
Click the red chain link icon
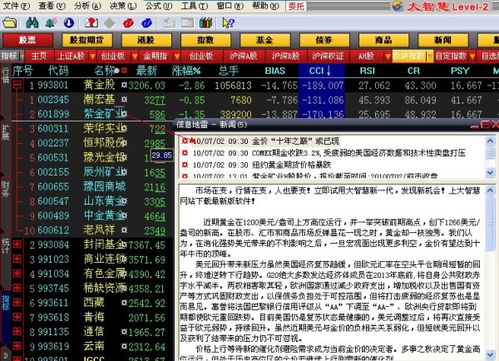[128, 23]
